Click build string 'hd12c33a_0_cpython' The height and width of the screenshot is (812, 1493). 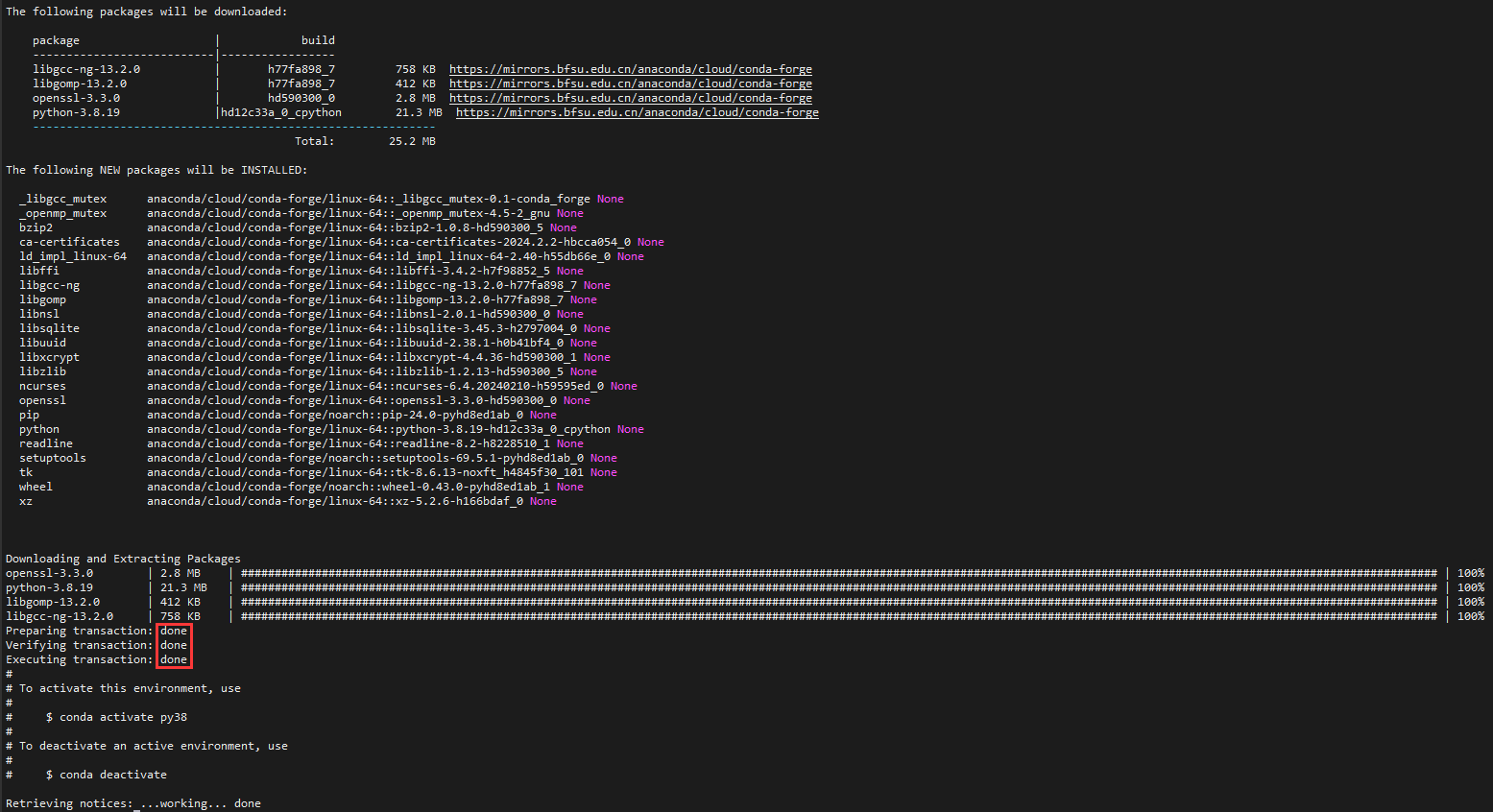(x=281, y=112)
